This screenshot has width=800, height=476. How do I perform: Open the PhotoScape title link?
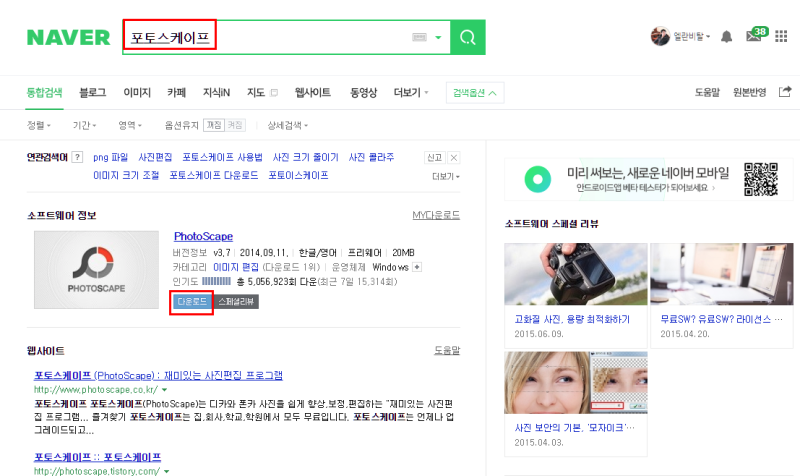pyautogui.click(x=204, y=236)
